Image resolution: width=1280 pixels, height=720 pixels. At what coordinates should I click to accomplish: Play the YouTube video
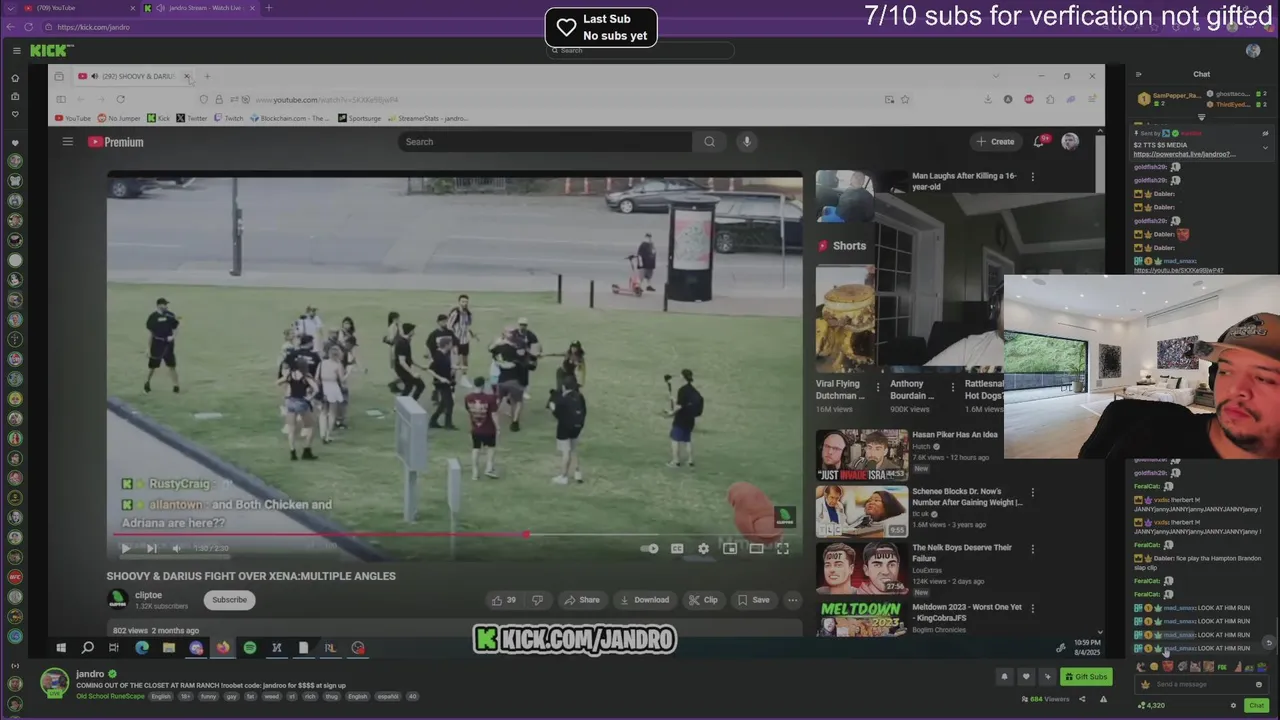pos(125,548)
